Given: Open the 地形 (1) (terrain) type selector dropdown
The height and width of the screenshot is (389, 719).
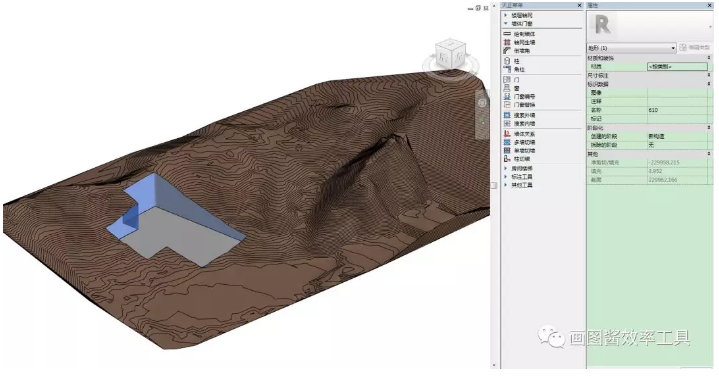Looking at the screenshot, I should click(631, 48).
